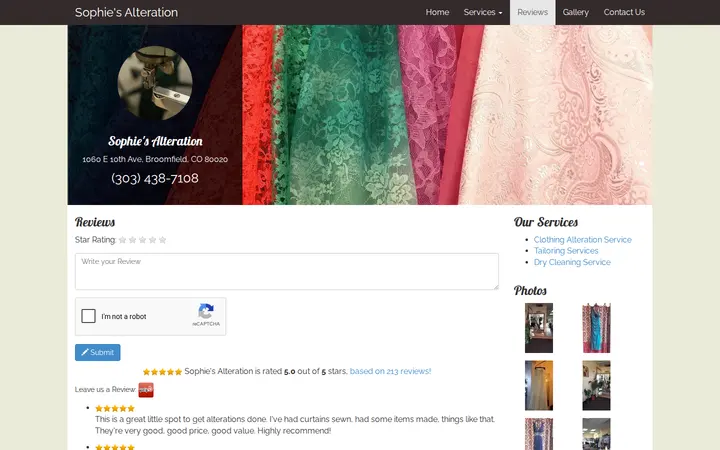The image size is (720, 450).
Task: Click the Reviews section heading
Action: (x=95, y=222)
